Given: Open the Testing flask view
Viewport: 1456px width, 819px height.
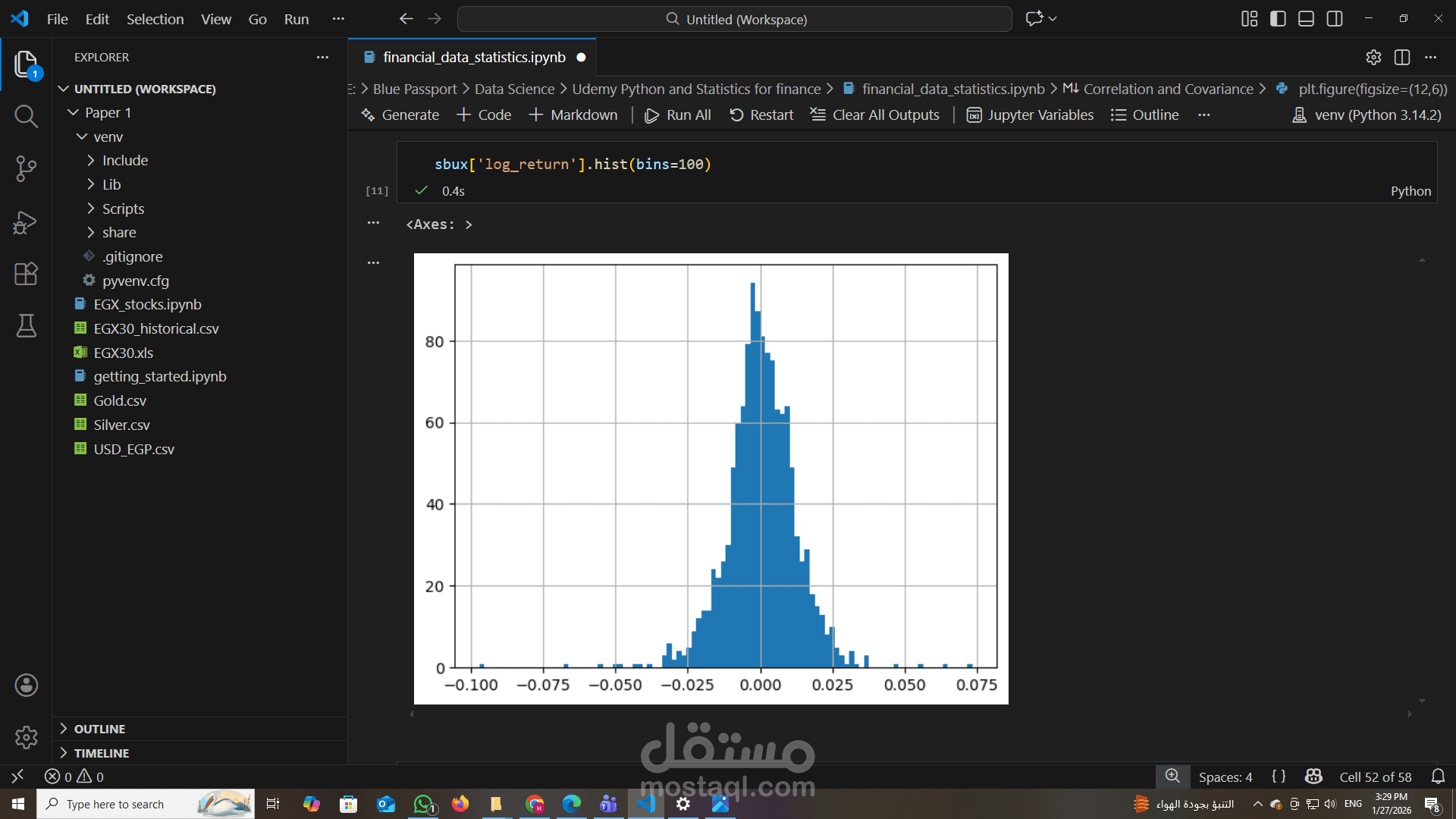Looking at the screenshot, I should click(26, 326).
